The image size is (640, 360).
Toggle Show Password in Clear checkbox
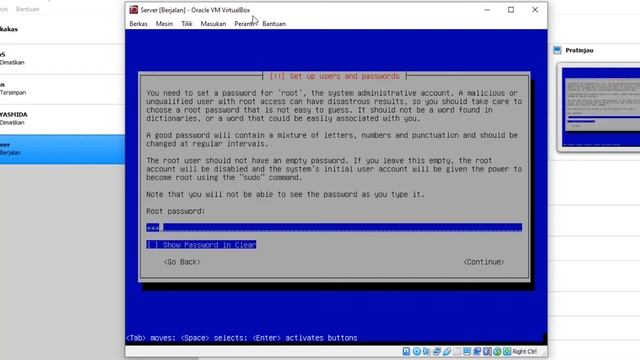point(201,244)
